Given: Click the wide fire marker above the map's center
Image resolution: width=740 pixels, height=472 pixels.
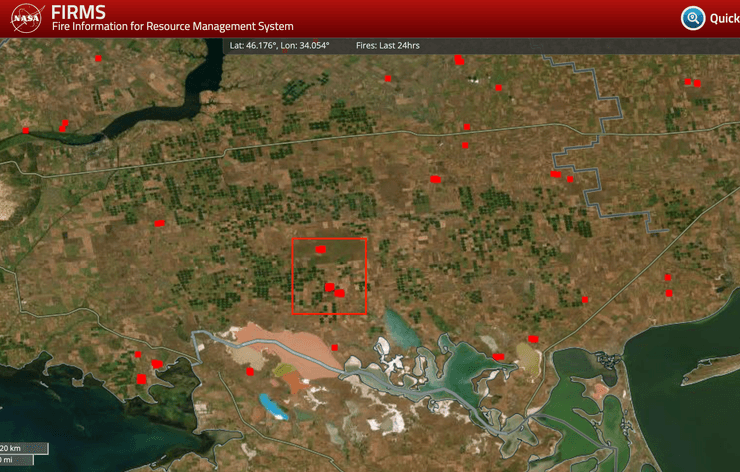Looking at the screenshot, I should pos(436,179).
